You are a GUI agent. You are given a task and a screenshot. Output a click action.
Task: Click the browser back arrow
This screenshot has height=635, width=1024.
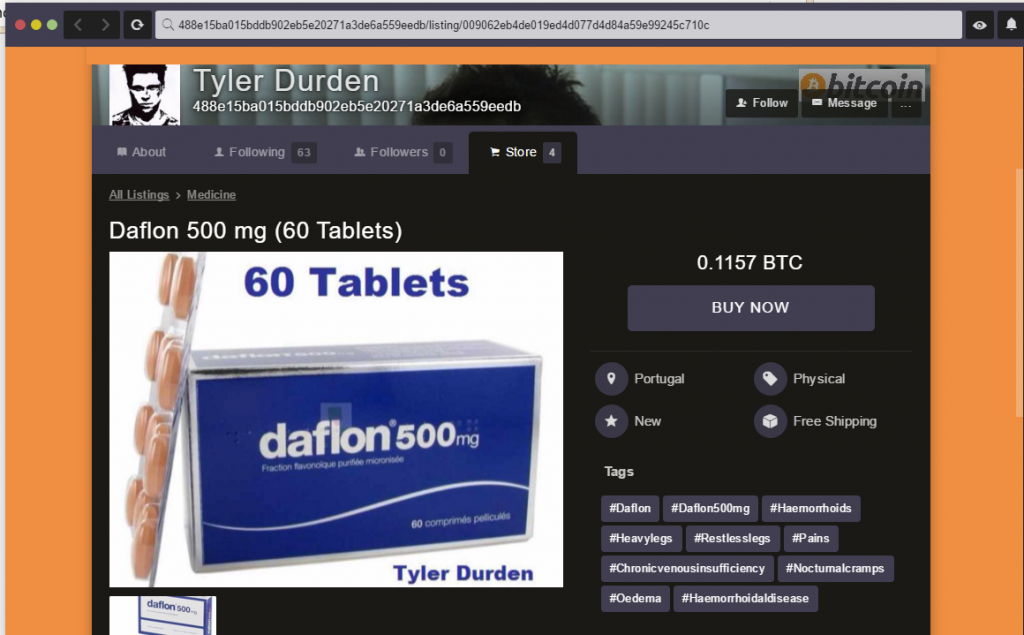point(78,25)
